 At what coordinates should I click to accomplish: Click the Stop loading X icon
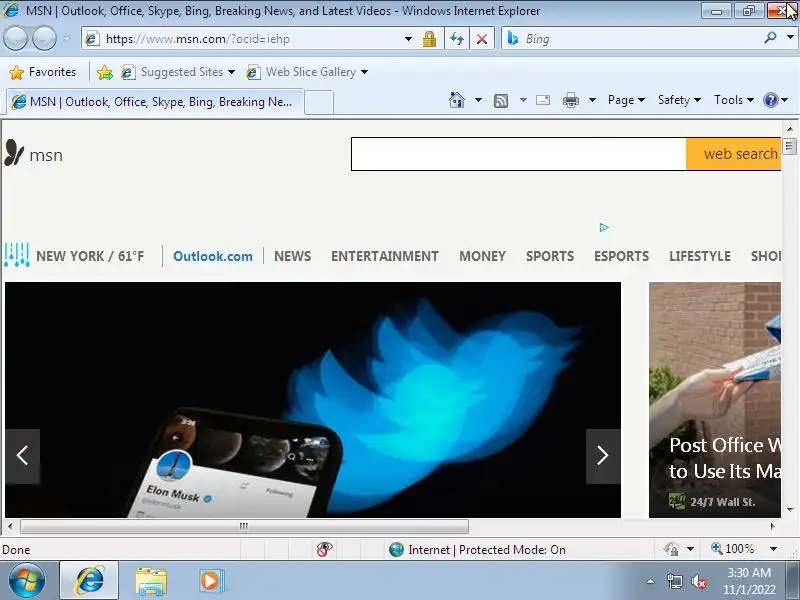[482, 39]
